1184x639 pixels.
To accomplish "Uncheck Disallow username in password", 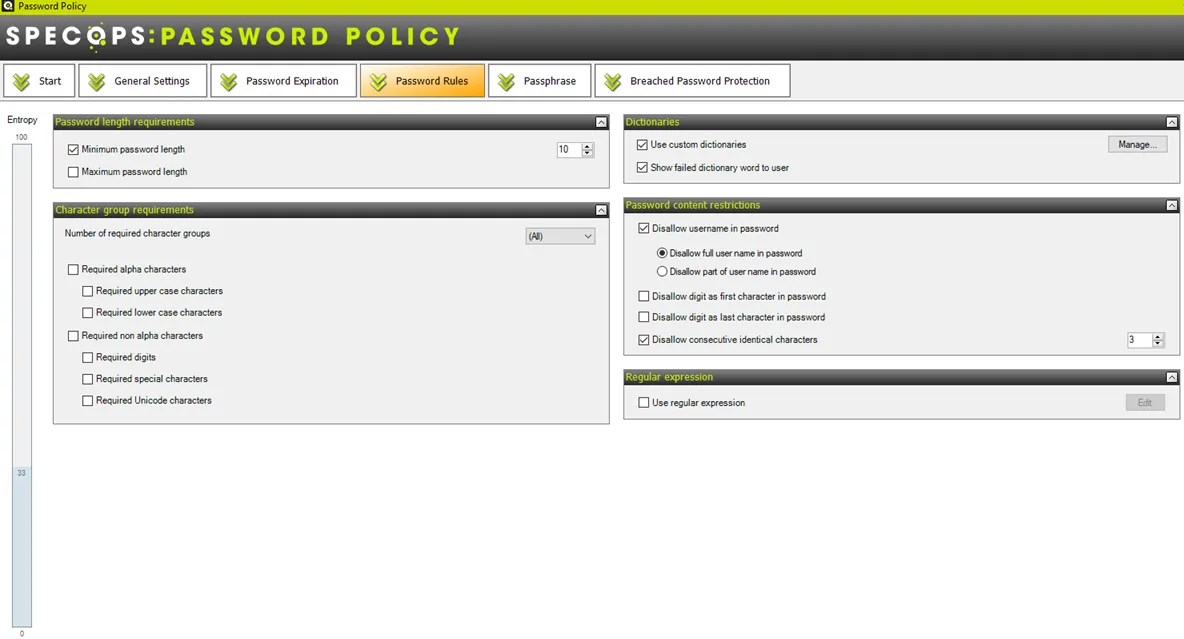I will (644, 228).
